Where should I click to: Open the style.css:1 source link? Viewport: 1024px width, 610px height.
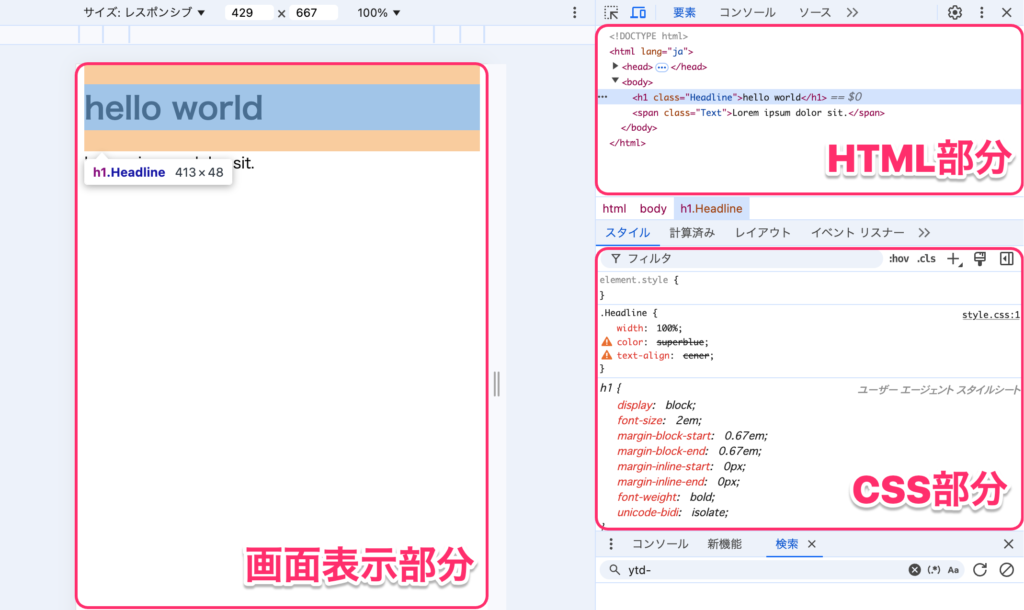990,314
